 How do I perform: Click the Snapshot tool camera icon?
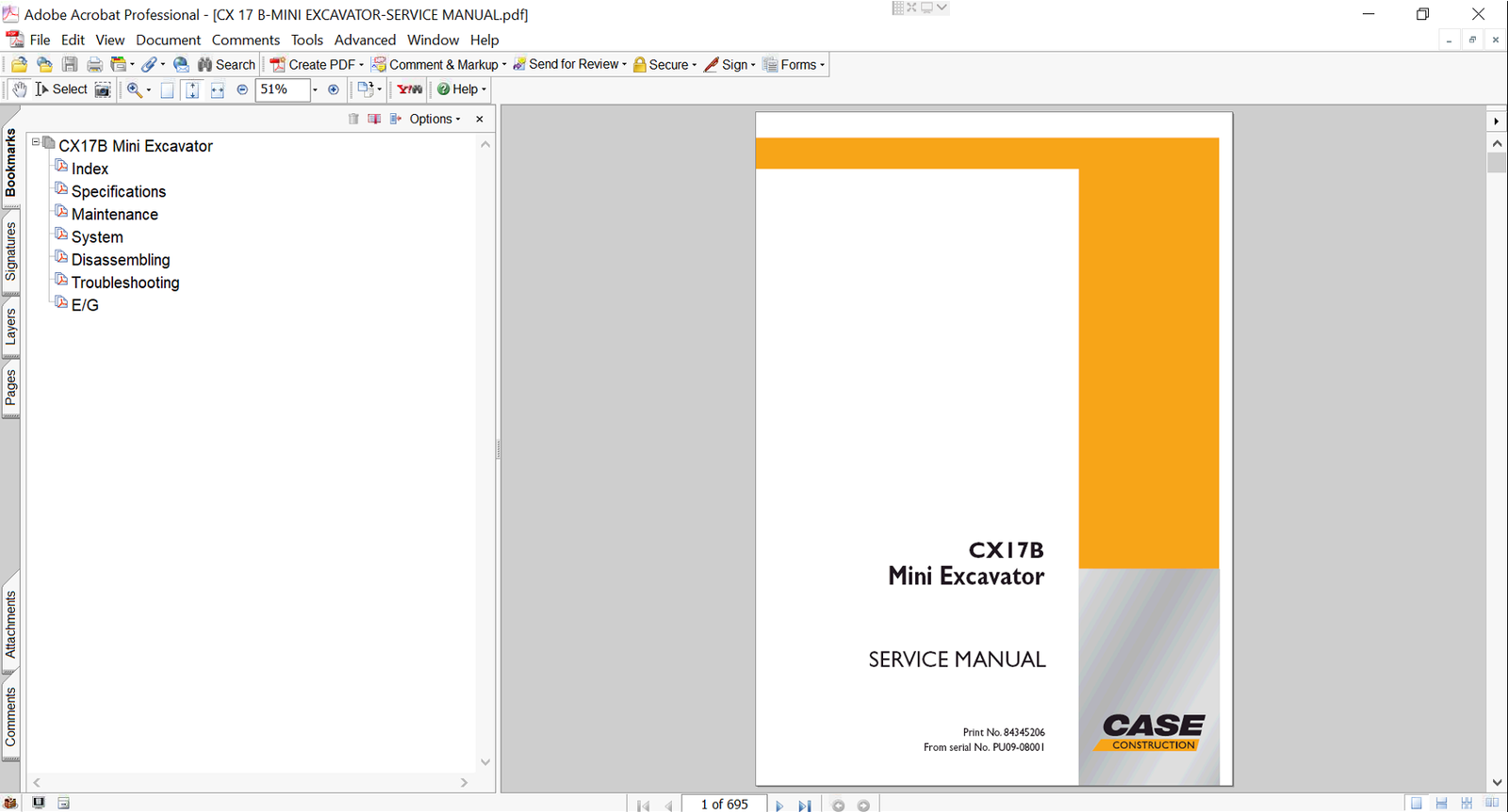pos(103,89)
